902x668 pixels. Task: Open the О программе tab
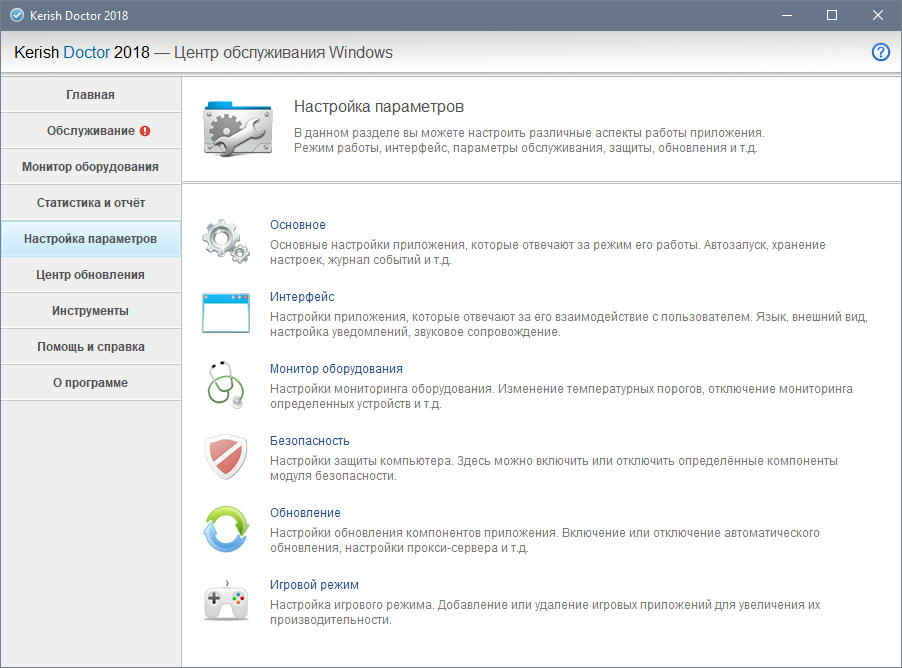(x=91, y=383)
